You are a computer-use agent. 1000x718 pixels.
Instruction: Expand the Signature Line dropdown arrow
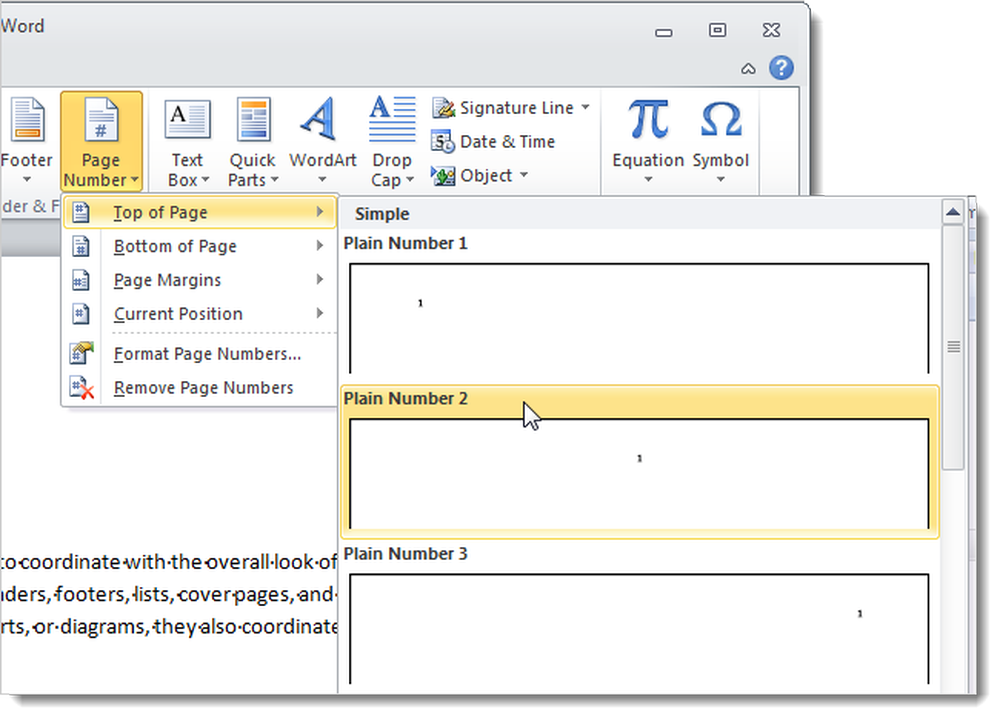pyautogui.click(x=585, y=108)
